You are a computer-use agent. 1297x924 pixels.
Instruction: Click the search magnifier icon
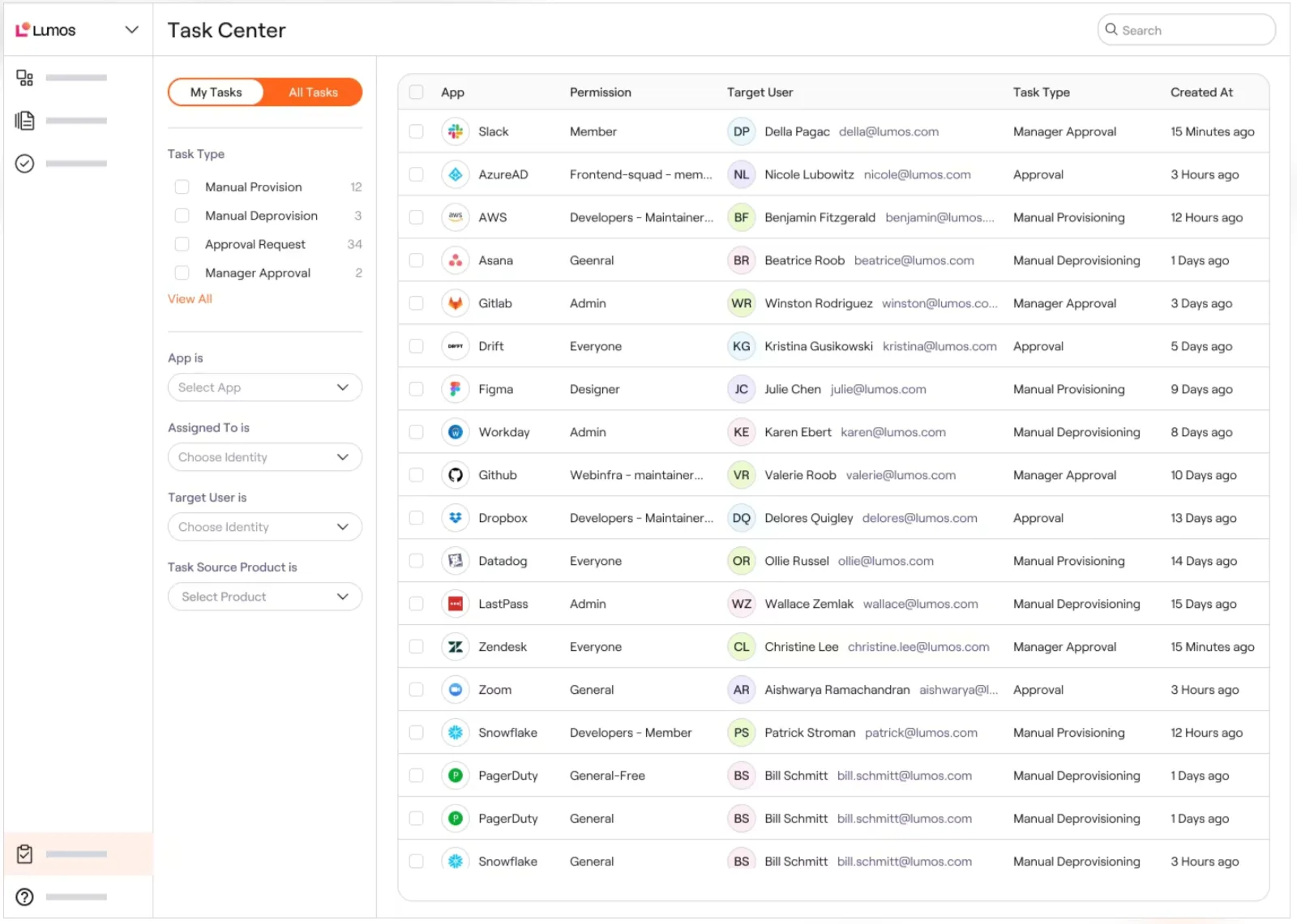point(1111,29)
